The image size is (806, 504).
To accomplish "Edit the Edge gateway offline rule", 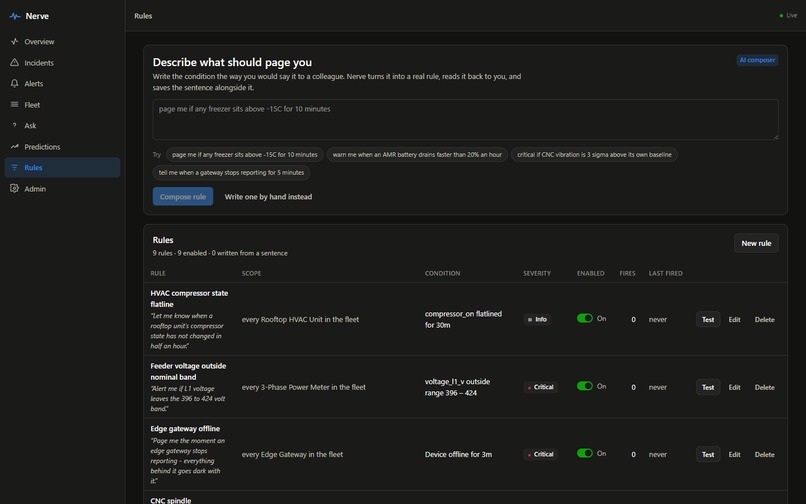I will pyautogui.click(x=735, y=455).
